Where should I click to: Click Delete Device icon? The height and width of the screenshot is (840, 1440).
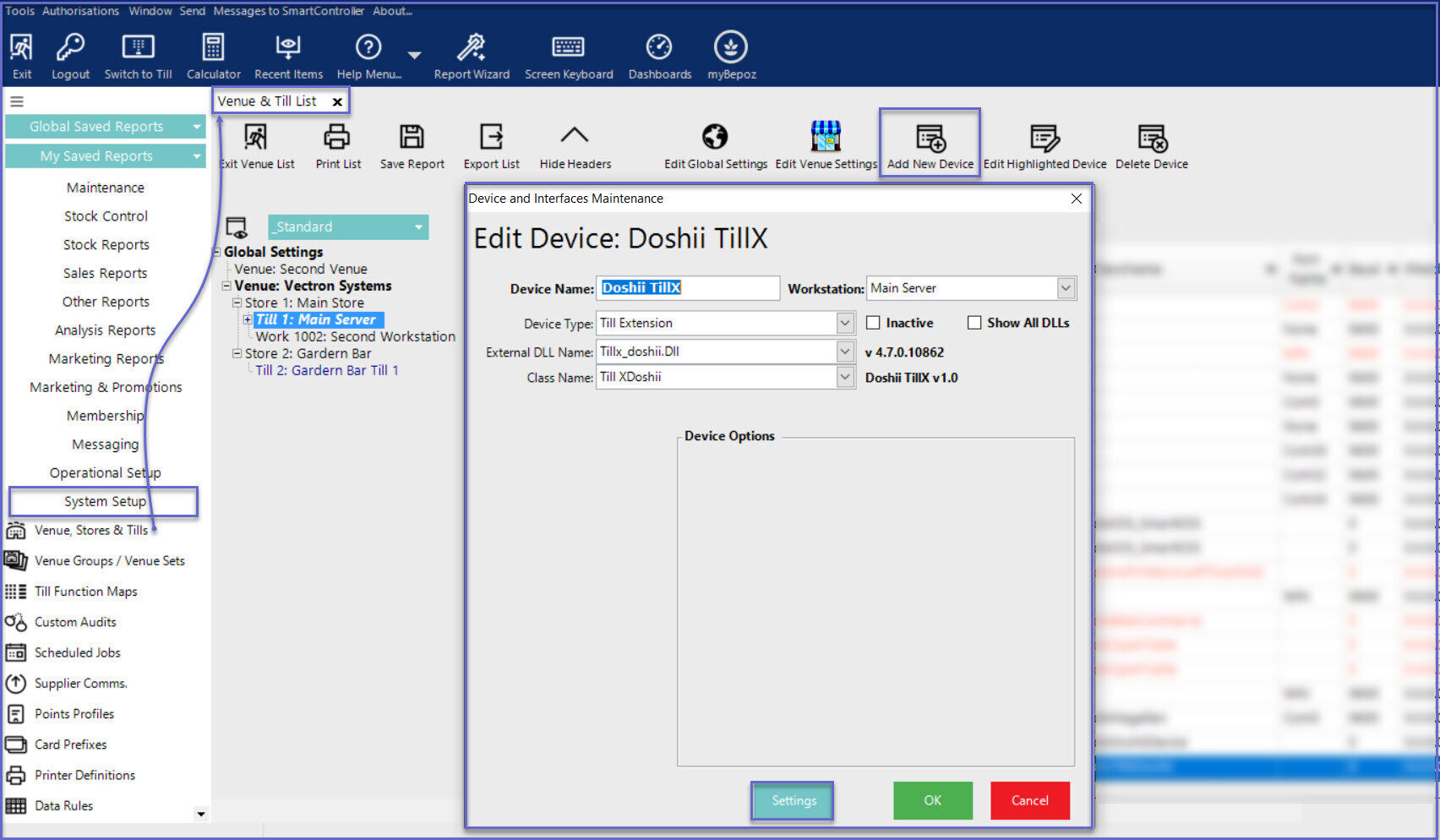point(1153,138)
